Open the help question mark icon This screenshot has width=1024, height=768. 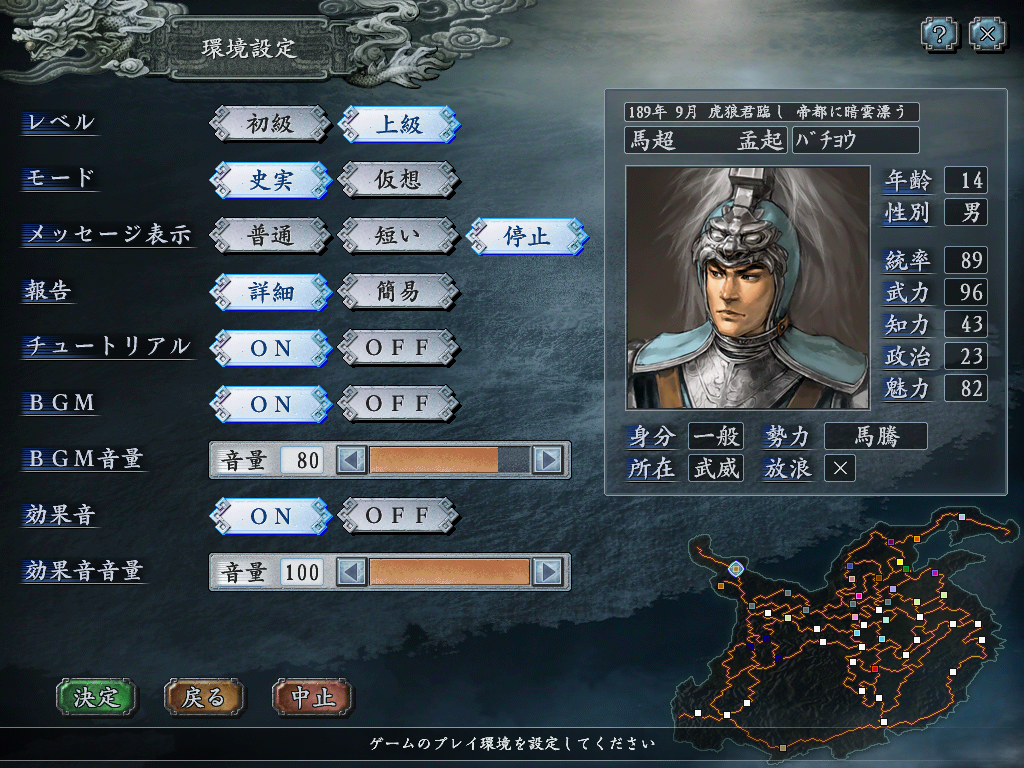939,34
